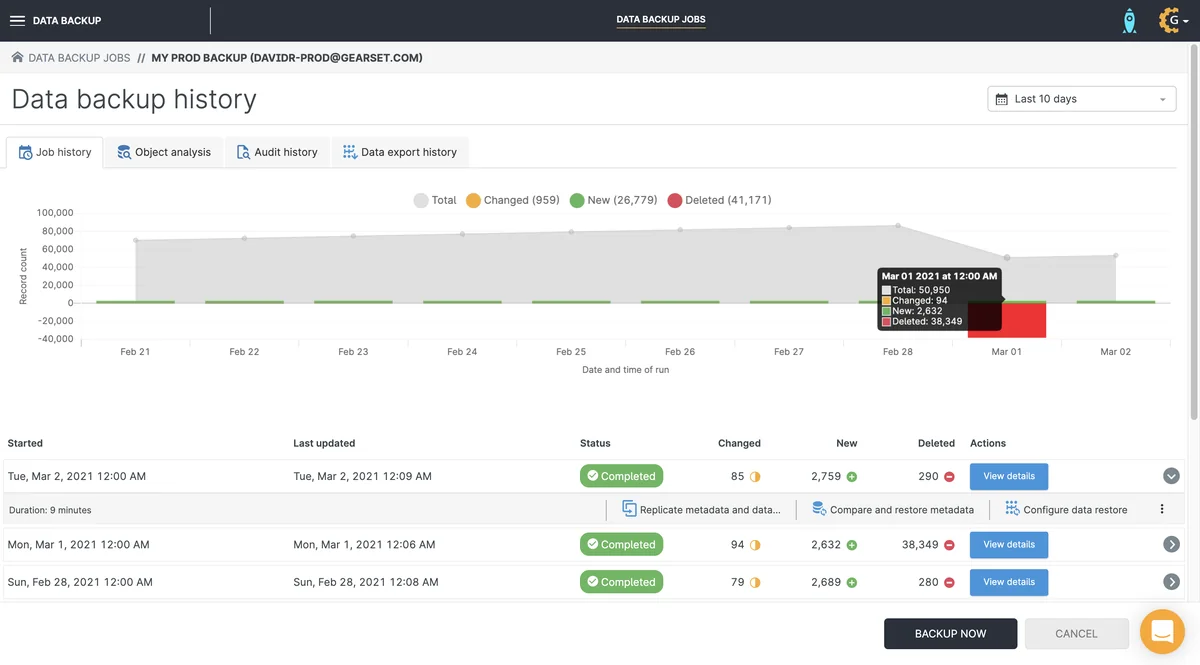Click the Duration: 9 minutes text
Image resolution: width=1200 pixels, height=665 pixels.
50,510
